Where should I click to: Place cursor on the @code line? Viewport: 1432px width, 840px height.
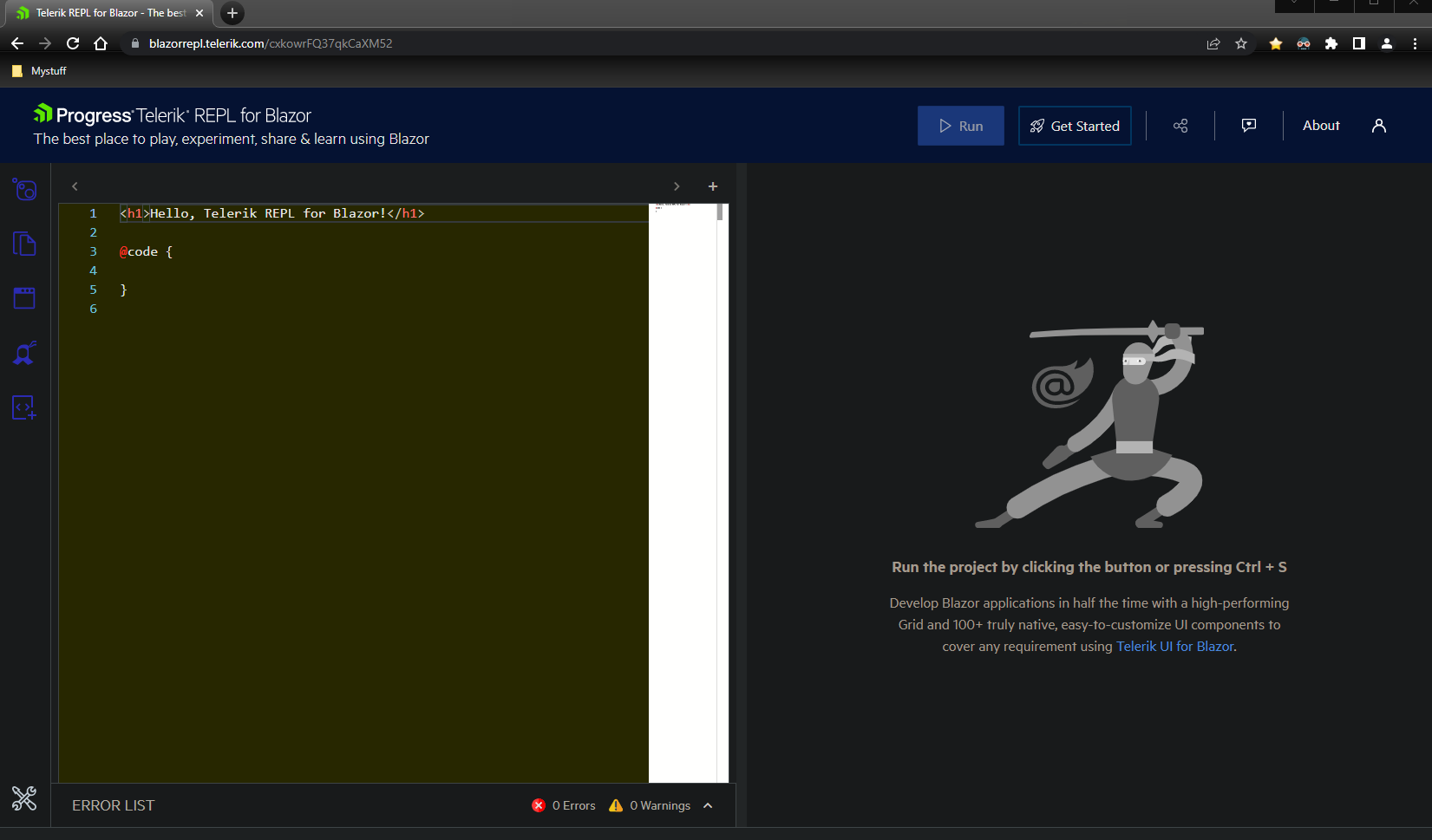point(146,251)
